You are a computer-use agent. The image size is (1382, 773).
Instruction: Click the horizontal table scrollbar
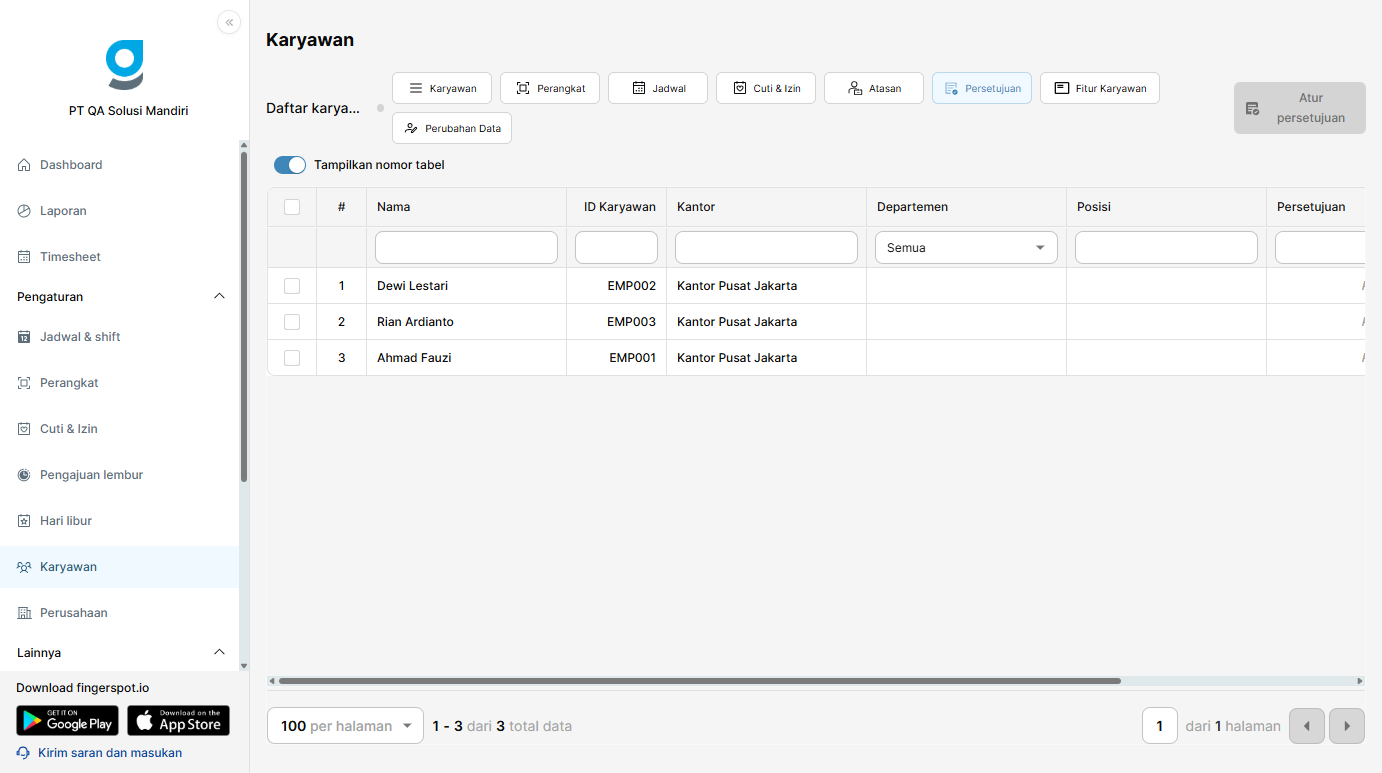[x=700, y=681]
